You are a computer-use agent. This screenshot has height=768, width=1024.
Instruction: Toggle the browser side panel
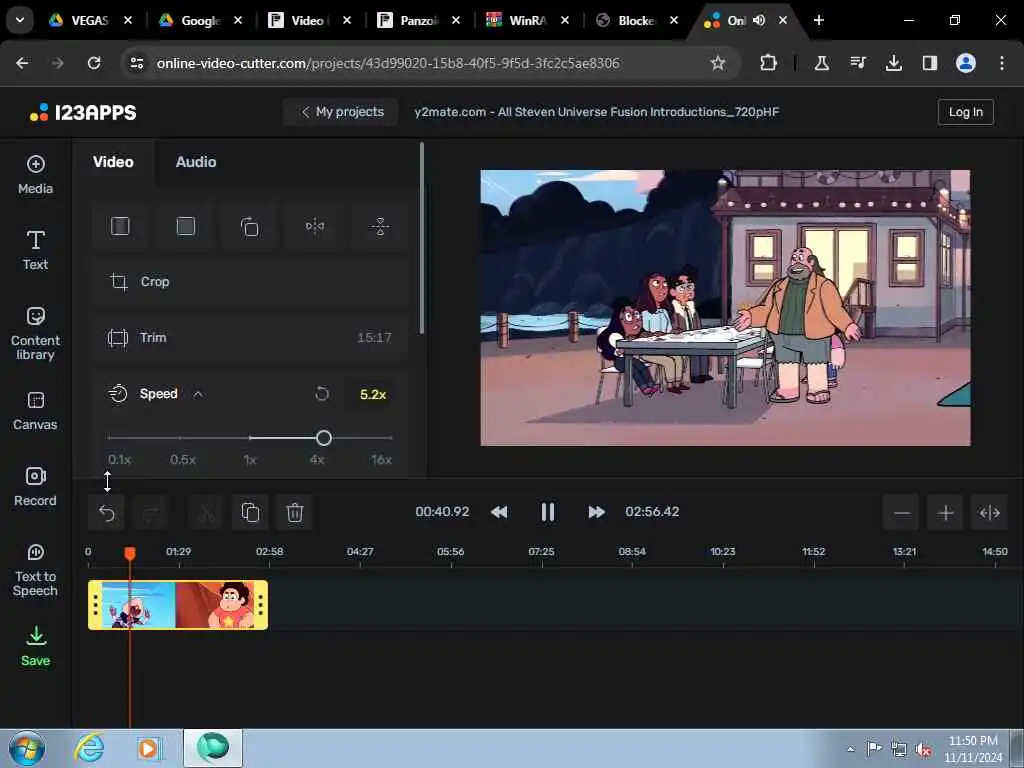929,63
